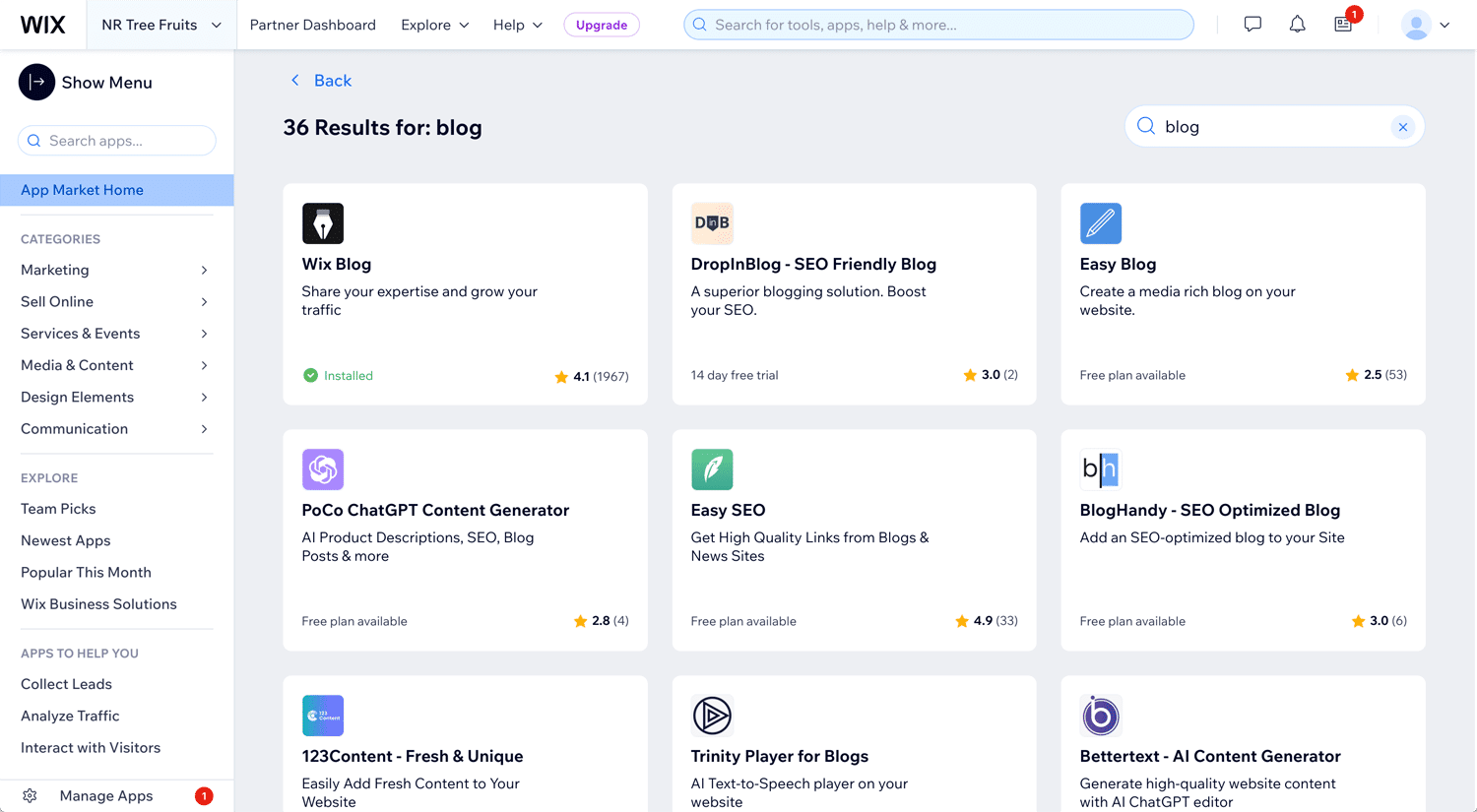
Task: Open the user profile avatar
Action: [x=1416, y=25]
